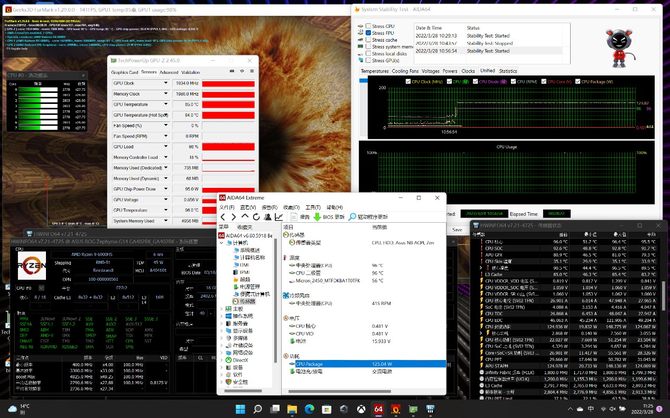This screenshot has height=418, width=670.
Task: Click the GPU Temperature red sensor bar
Action: [x=229, y=105]
